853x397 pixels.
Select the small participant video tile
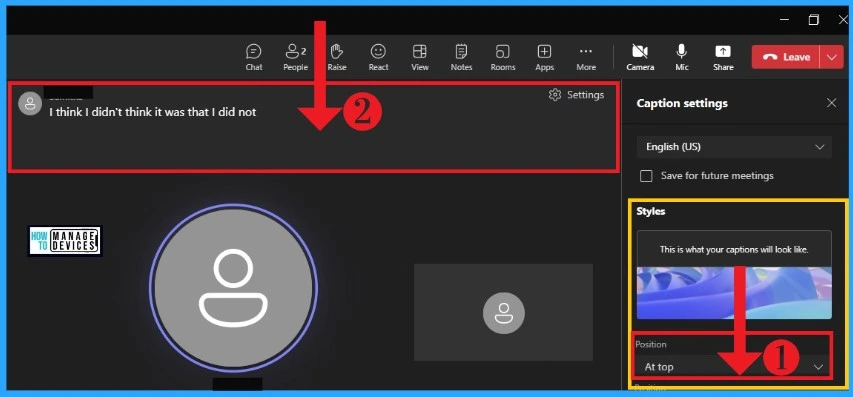(503, 312)
